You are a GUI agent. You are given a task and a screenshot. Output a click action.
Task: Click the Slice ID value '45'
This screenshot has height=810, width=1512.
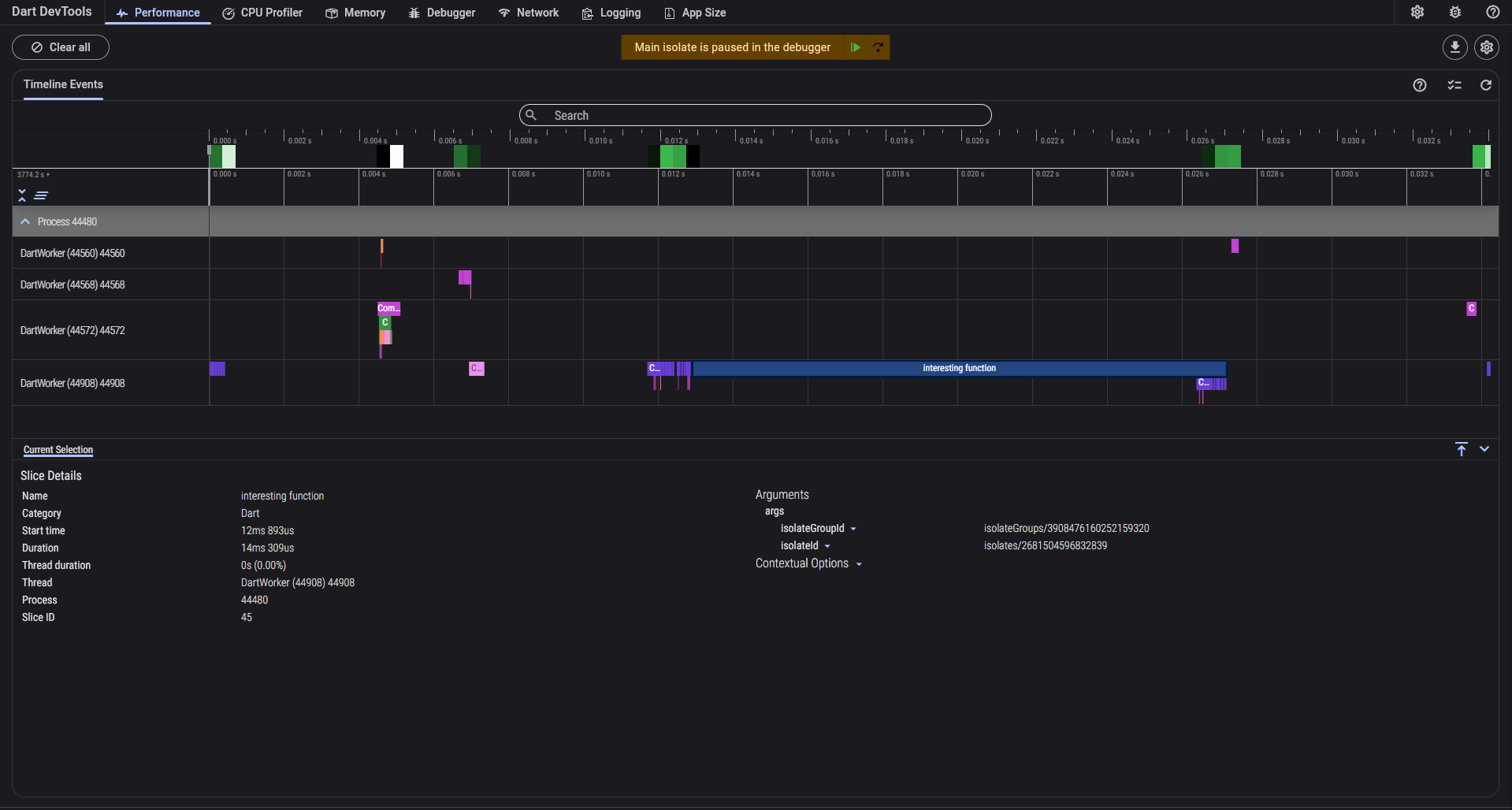coord(247,617)
